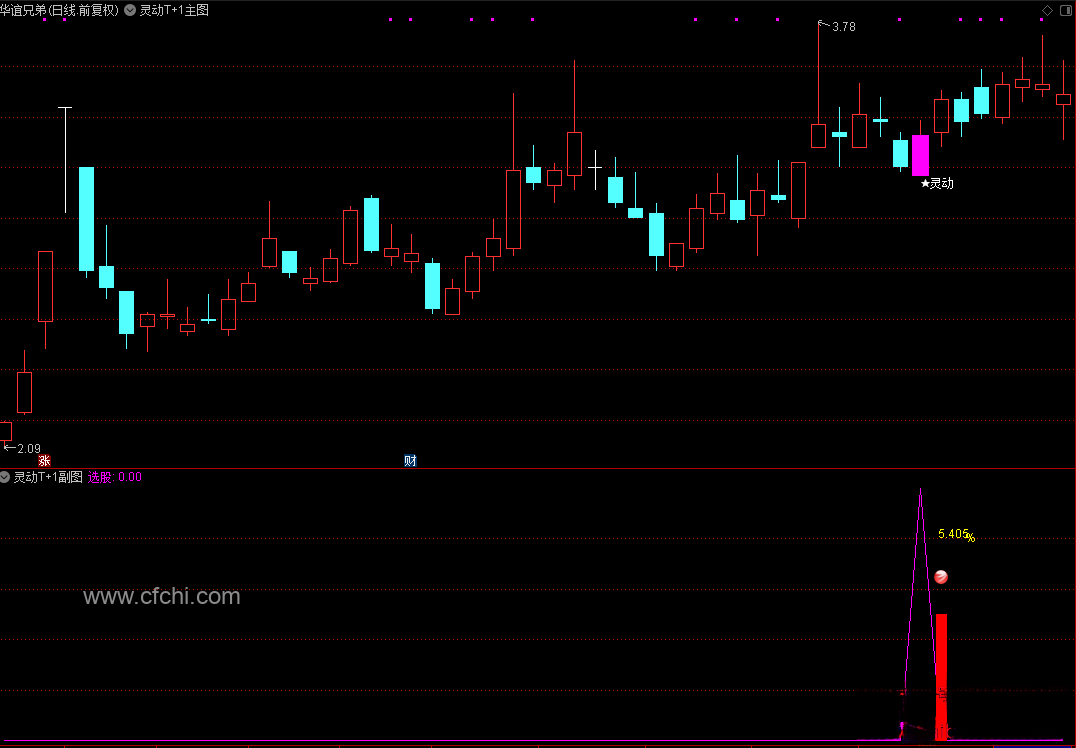Click the diamond icon at chart top-right
This screenshot has width=1076, height=748.
[x=1047, y=10]
